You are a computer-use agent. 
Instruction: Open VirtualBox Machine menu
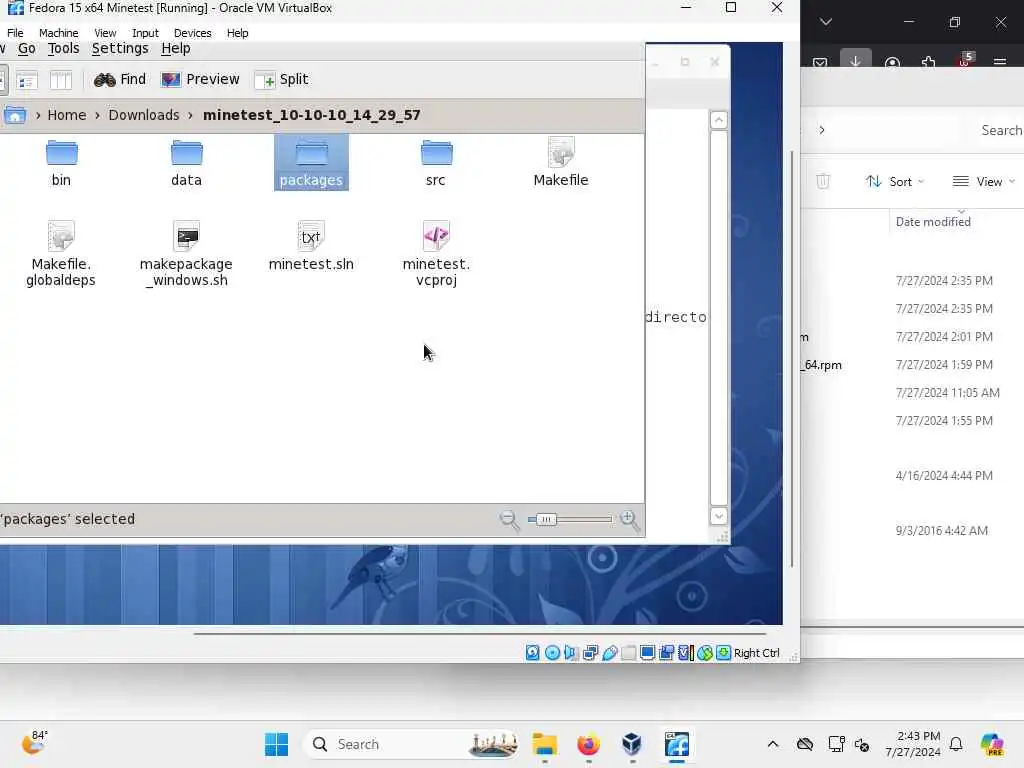[x=58, y=33]
